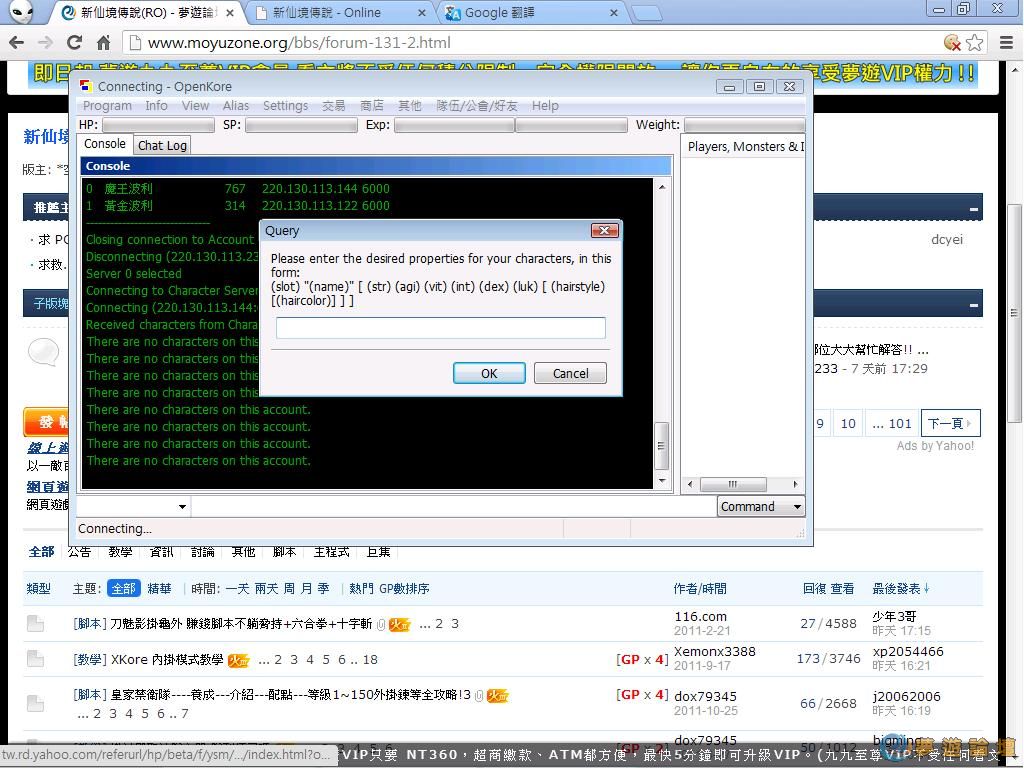The image size is (1024, 768).
Task: Jump to forum page 101
Action: tap(891, 423)
